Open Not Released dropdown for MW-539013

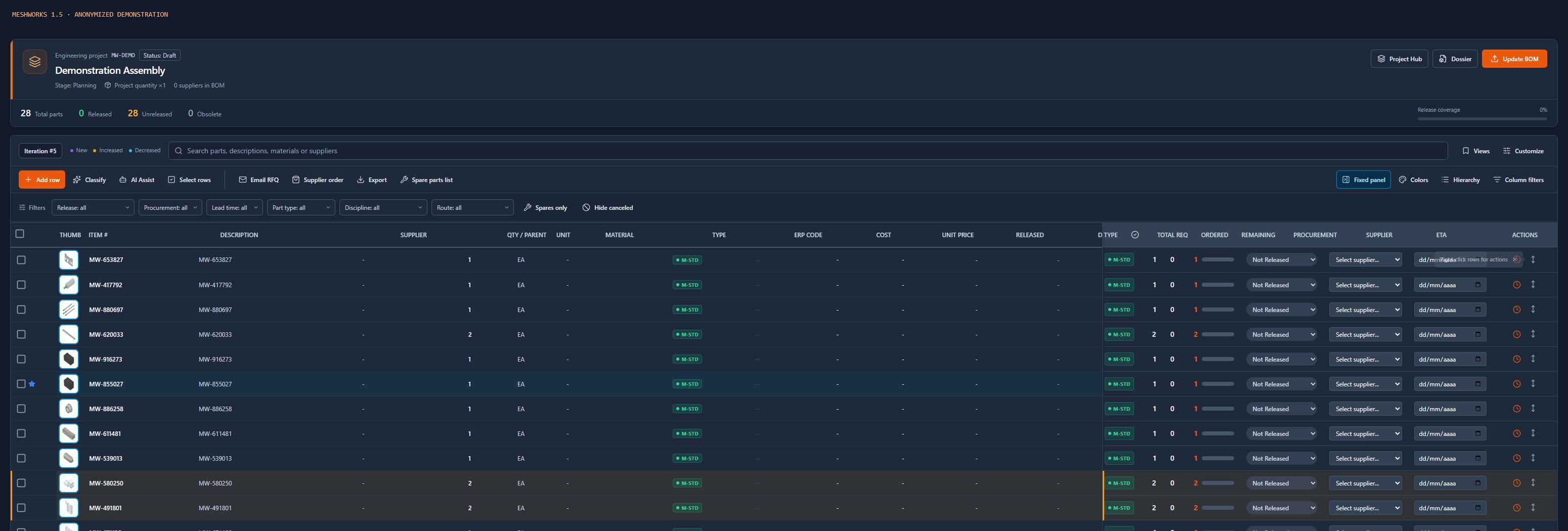pos(1281,458)
